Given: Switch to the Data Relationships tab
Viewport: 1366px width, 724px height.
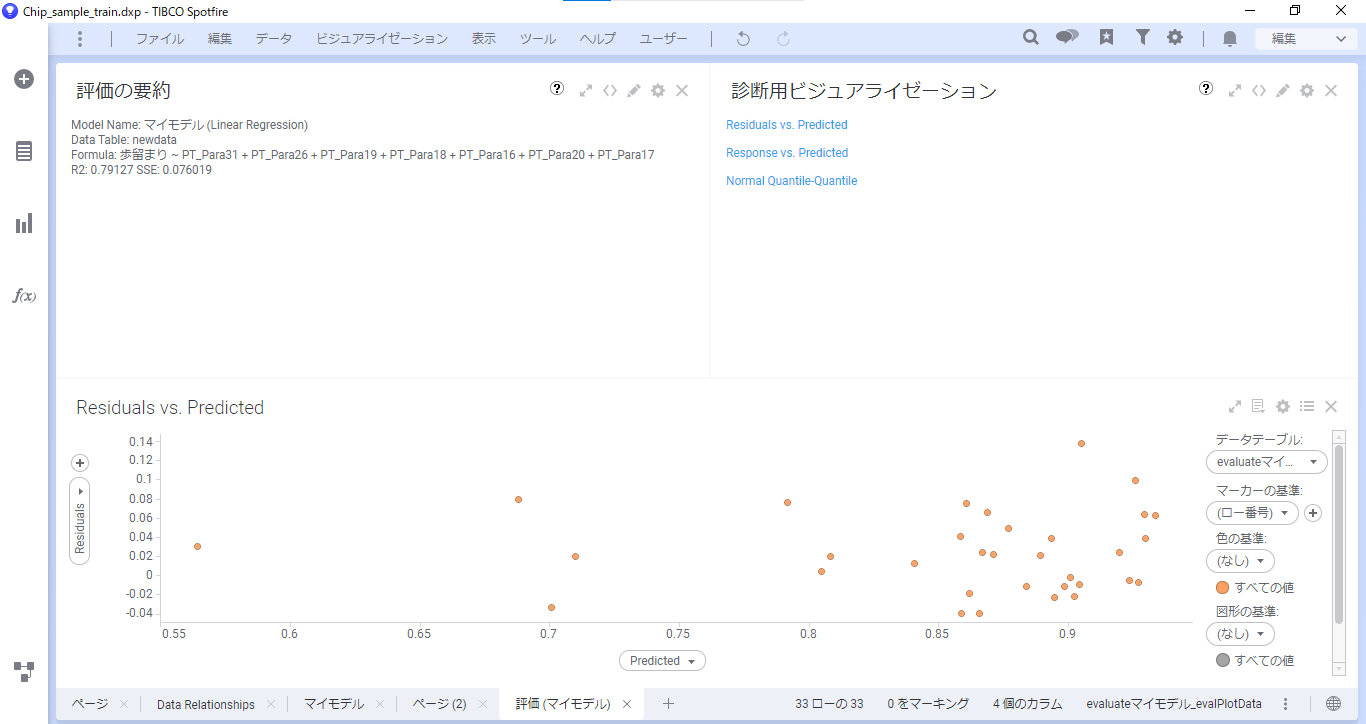Looking at the screenshot, I should [206, 704].
